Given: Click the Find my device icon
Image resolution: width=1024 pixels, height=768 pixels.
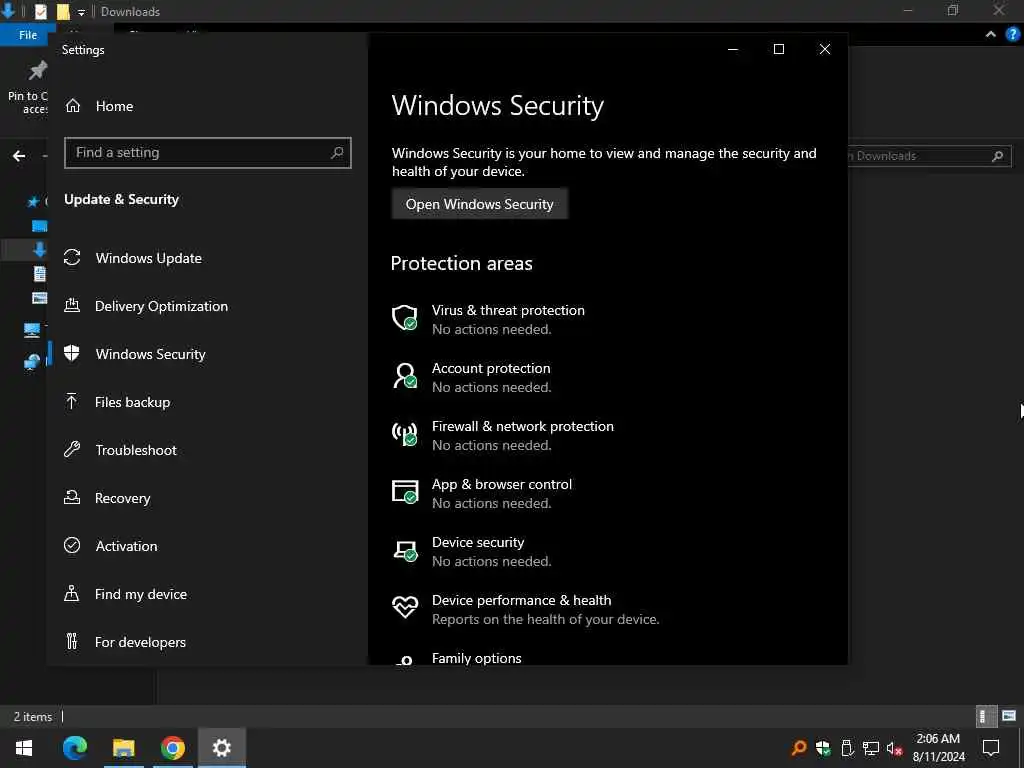Looking at the screenshot, I should point(72,594).
